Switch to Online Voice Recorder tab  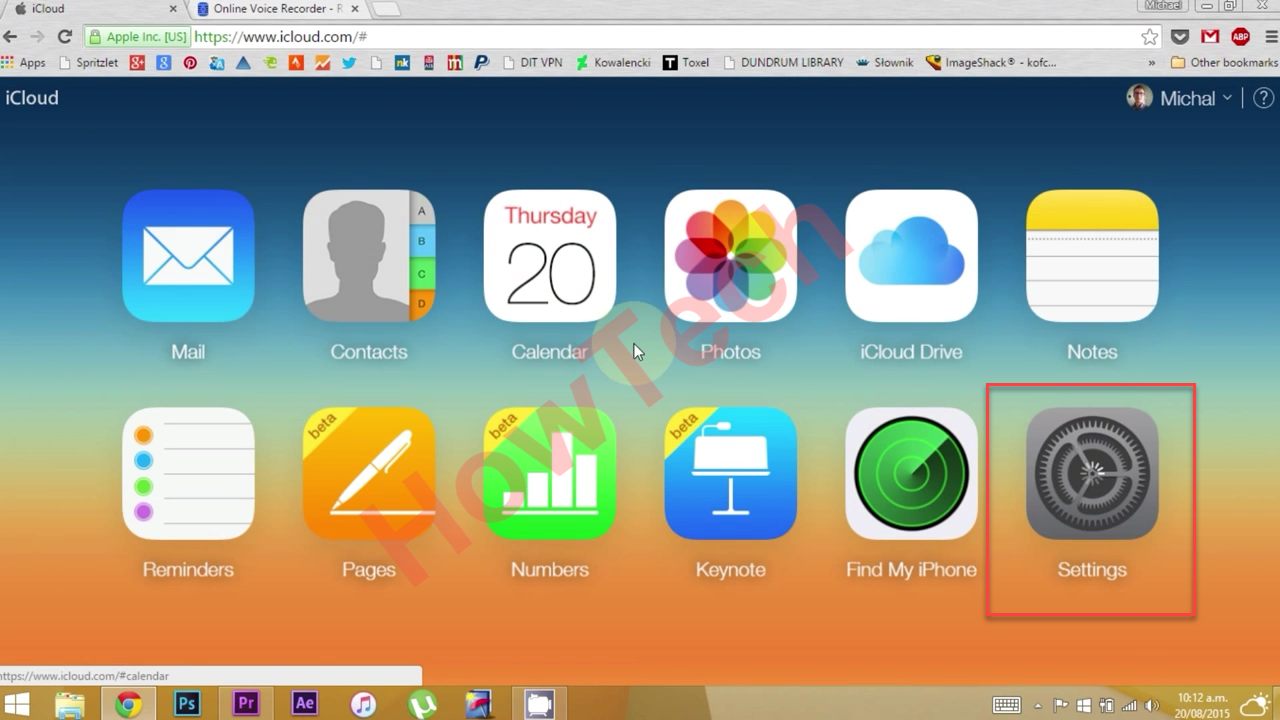pyautogui.click(x=275, y=9)
